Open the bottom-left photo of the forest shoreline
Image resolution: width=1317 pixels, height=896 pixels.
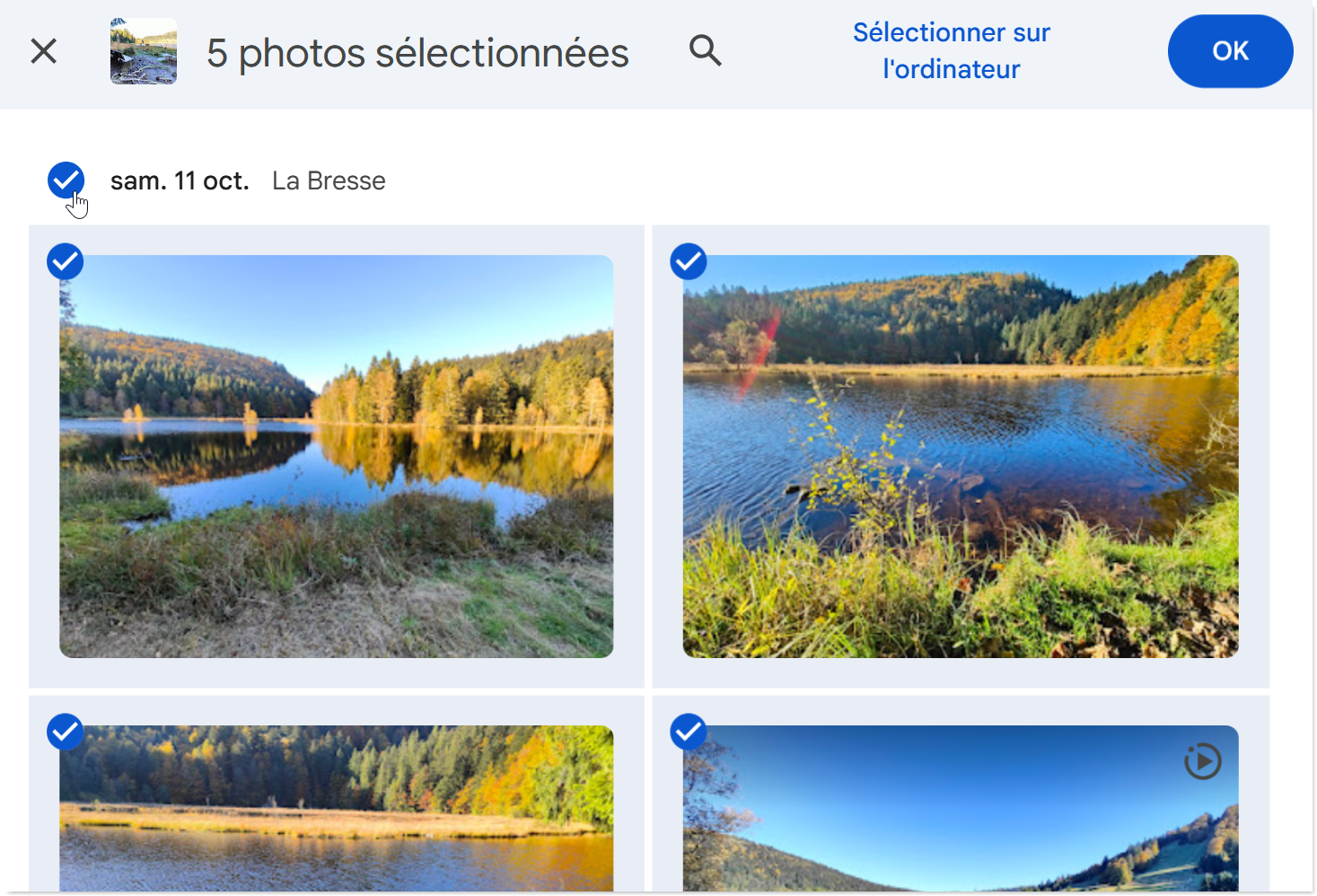pyautogui.click(x=337, y=808)
